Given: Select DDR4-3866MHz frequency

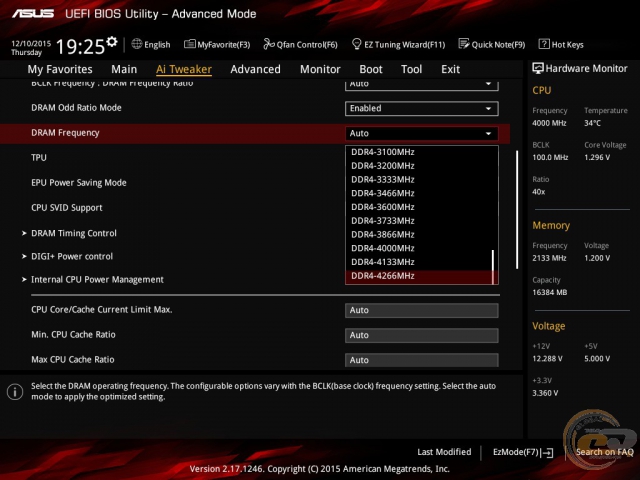Looking at the screenshot, I should pyautogui.click(x=419, y=235).
